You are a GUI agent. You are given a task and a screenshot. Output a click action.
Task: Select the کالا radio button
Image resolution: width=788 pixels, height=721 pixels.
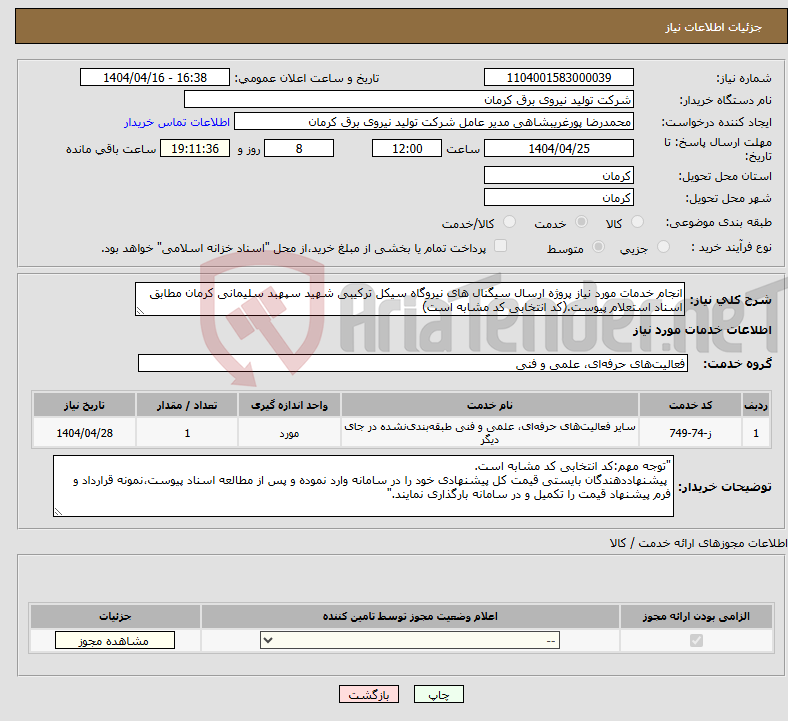[x=637, y=222]
